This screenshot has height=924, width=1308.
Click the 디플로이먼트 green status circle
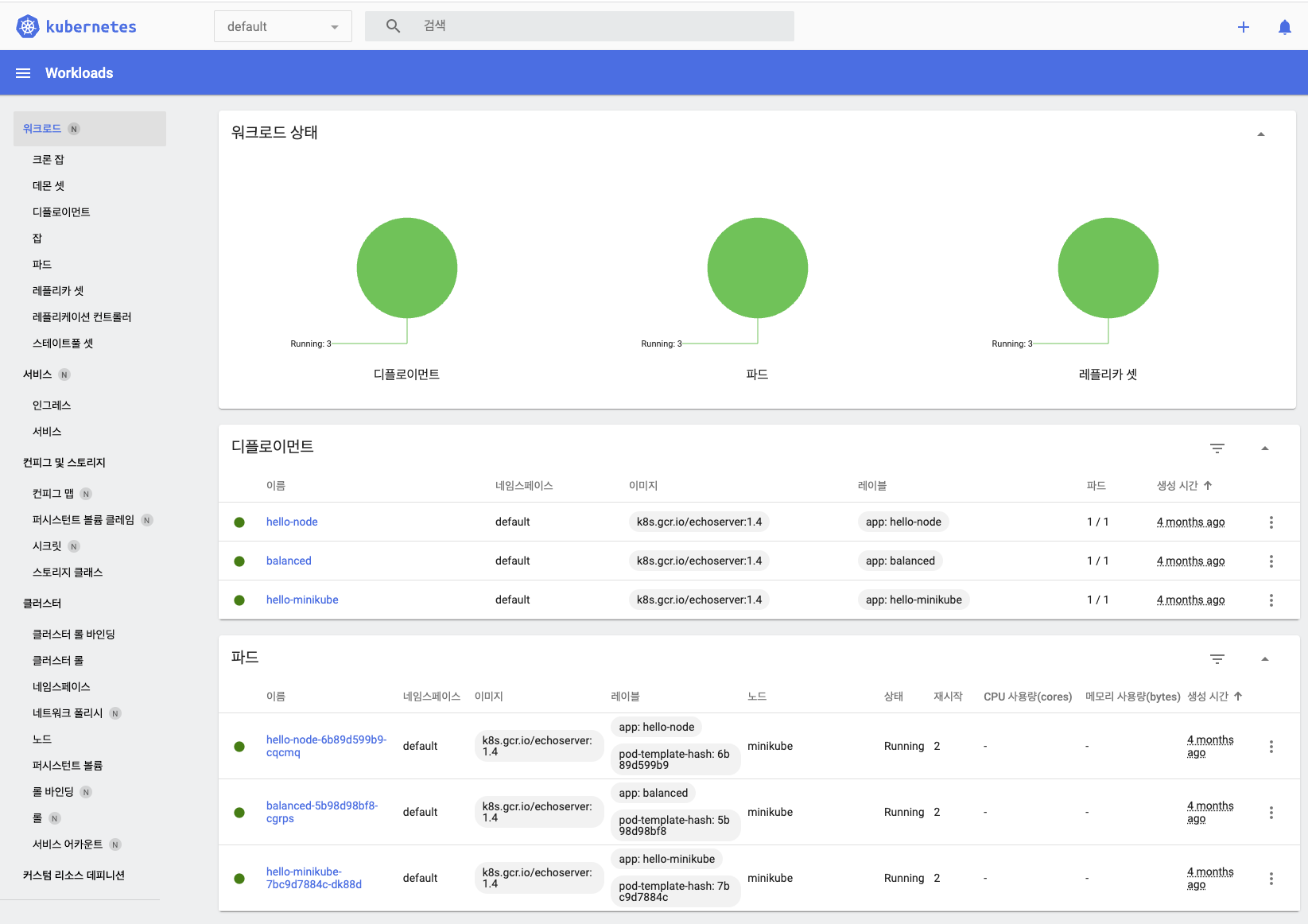tap(407, 268)
